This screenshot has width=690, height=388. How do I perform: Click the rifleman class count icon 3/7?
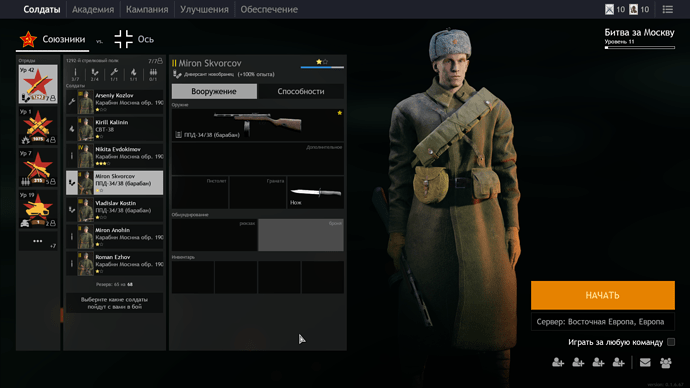pyautogui.click(x=75, y=74)
